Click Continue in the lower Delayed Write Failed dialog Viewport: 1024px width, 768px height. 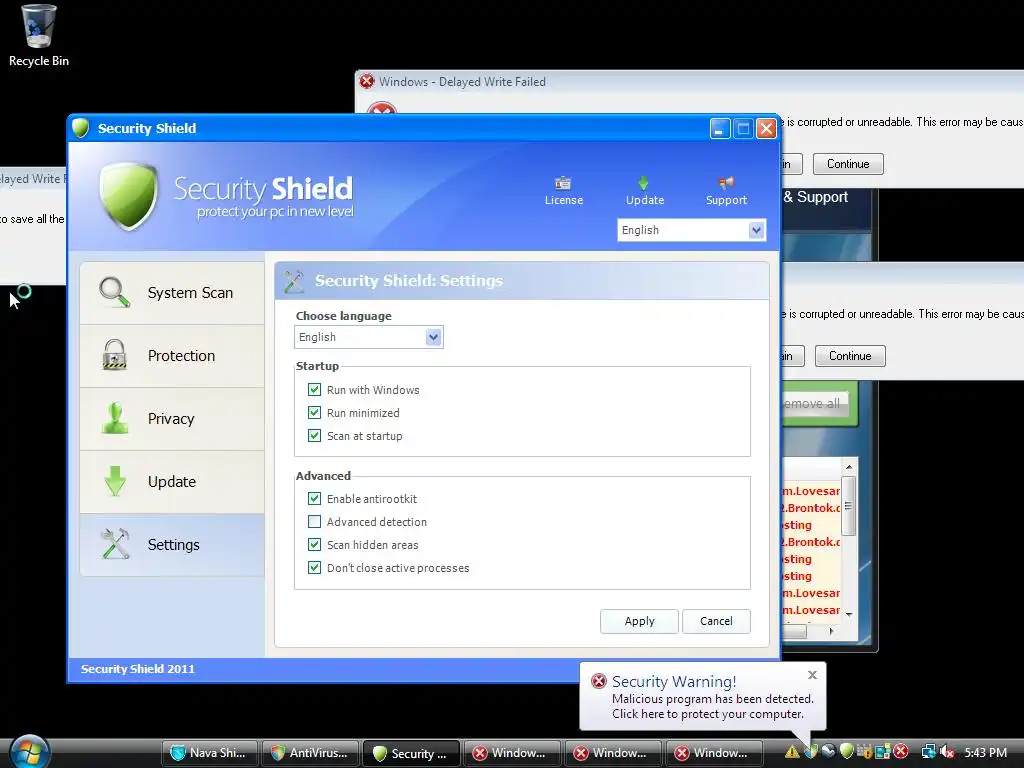(x=850, y=356)
